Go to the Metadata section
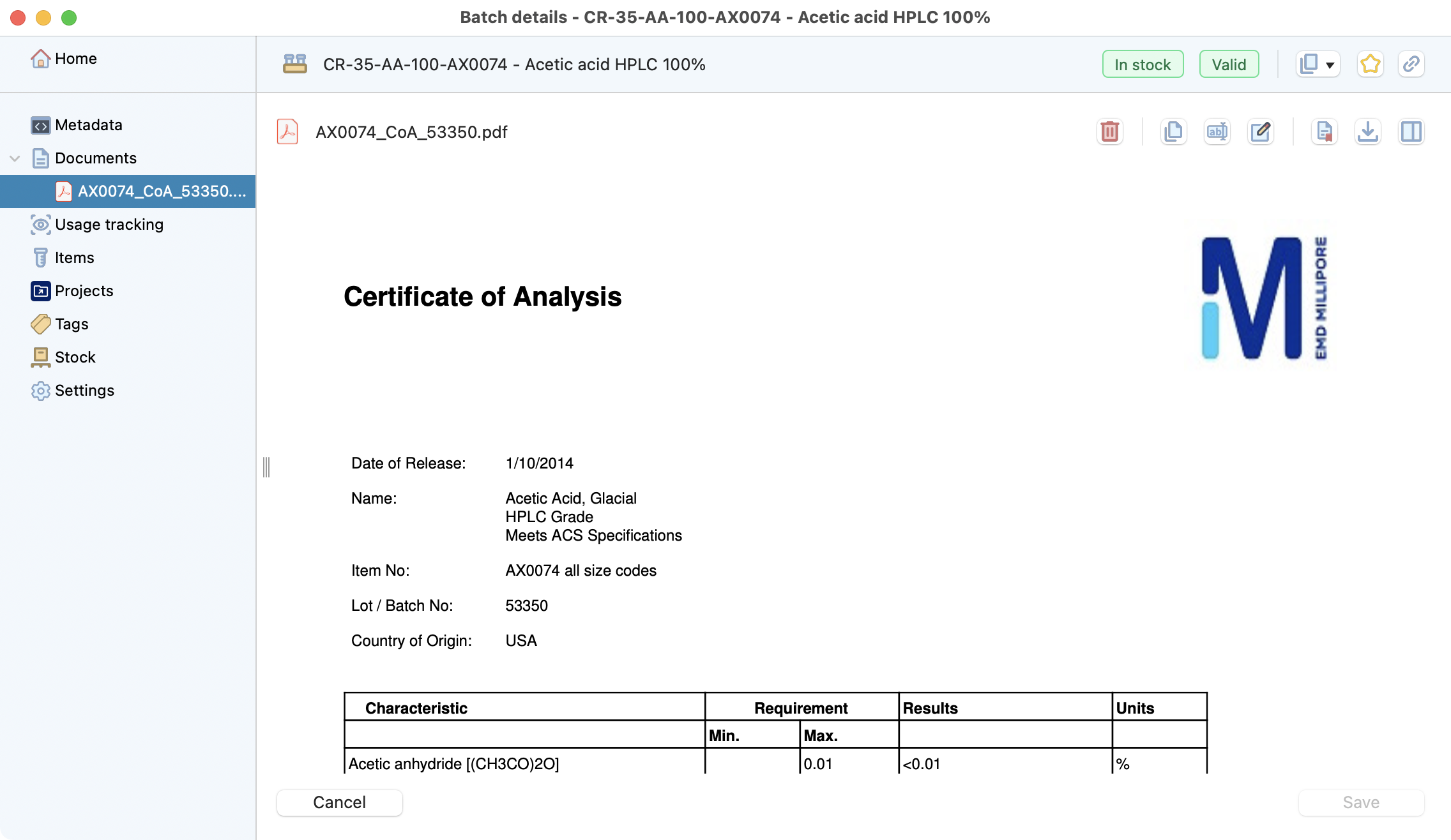The image size is (1451, 840). click(x=88, y=125)
